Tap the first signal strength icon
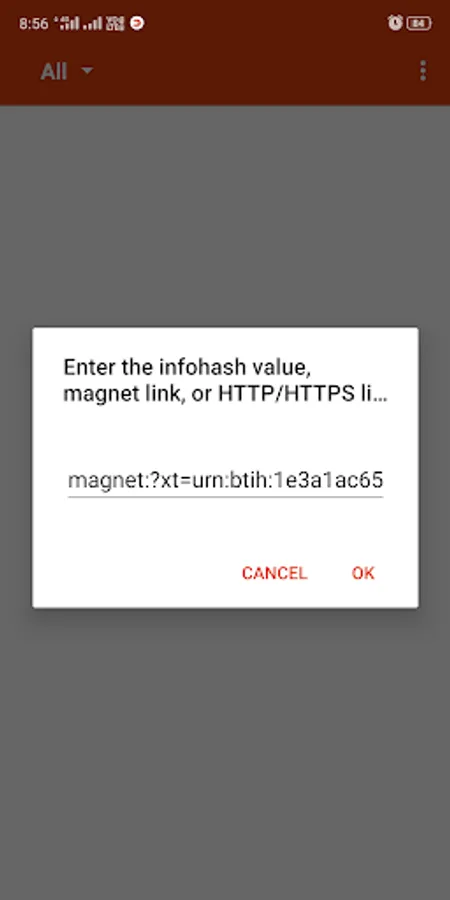Viewport: 450px width, 900px height. (x=68, y=24)
